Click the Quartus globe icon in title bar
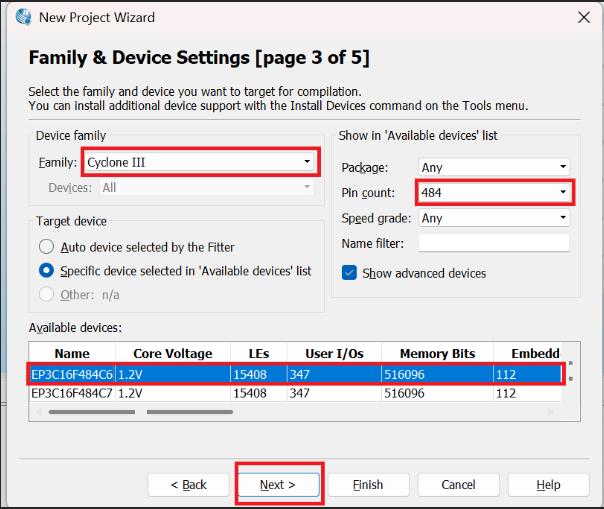604x509 pixels. coord(24,17)
